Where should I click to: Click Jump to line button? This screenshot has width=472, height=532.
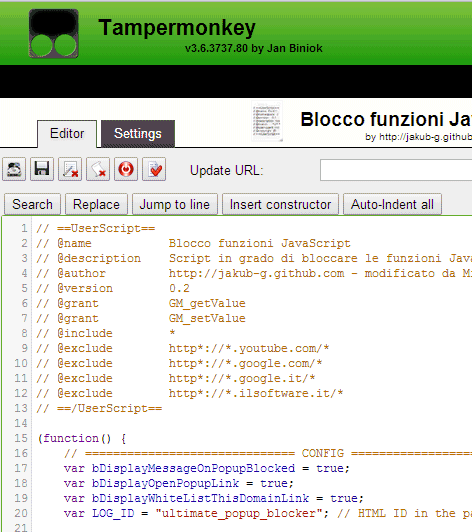tap(175, 204)
